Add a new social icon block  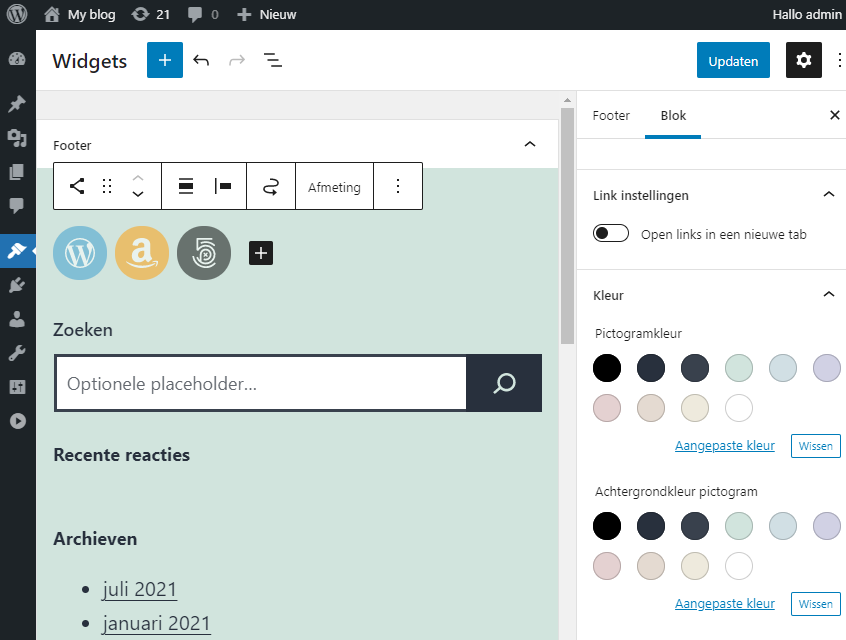261,253
